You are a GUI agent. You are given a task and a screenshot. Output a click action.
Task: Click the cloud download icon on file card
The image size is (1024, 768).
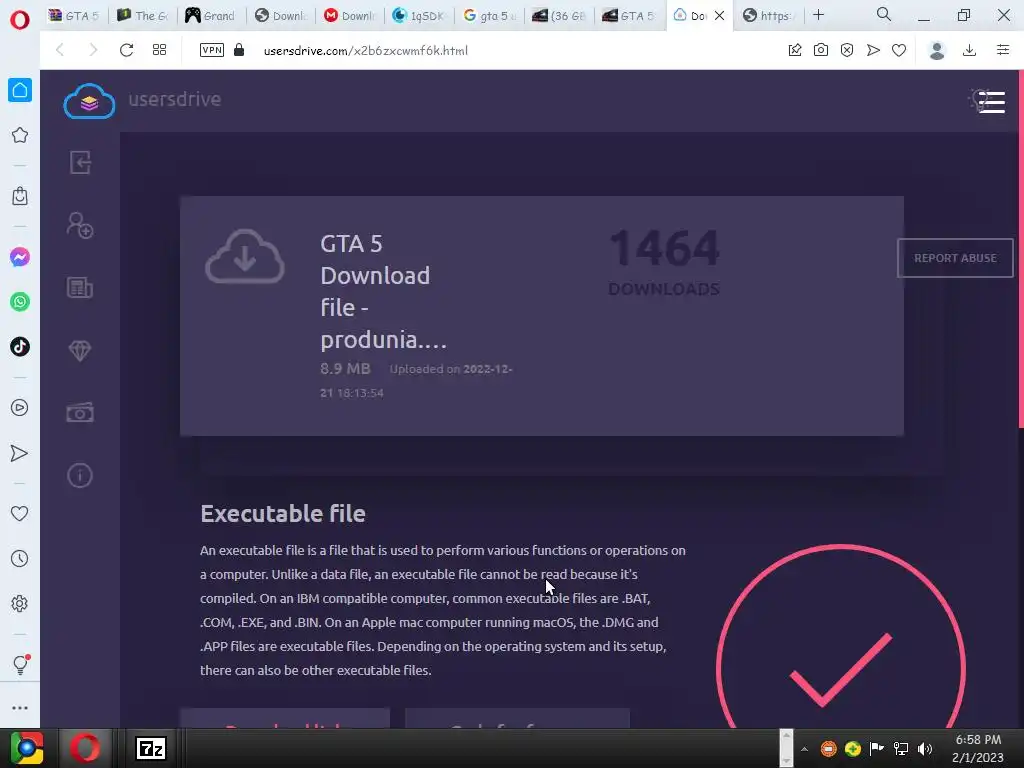[x=245, y=256]
